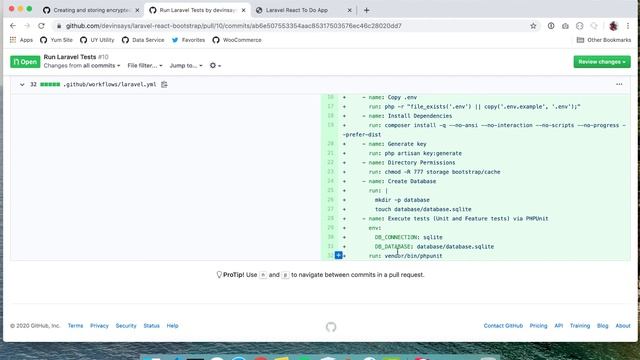Click diff line 'run: php artisan key:generate'
640x360 pixels.
pyautogui.click(x=415, y=153)
